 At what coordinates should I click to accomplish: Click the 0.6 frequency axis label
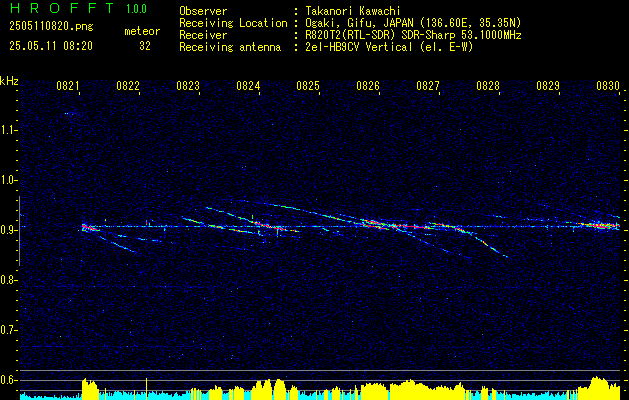pos(8,380)
